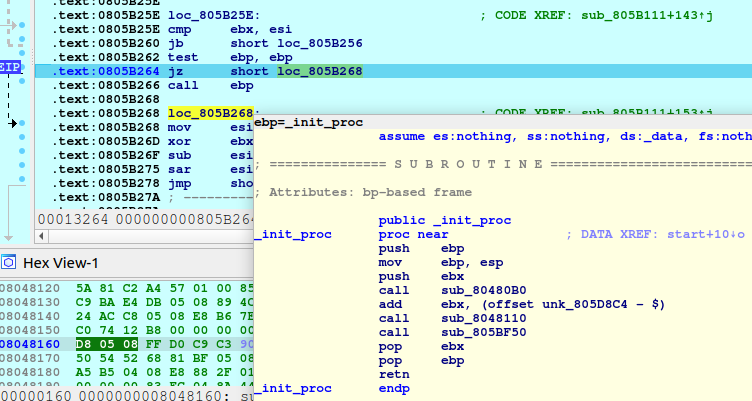Click breakpoint dot beside the xor line
Screen dimensions: 752x401
pyautogui.click(x=22, y=137)
